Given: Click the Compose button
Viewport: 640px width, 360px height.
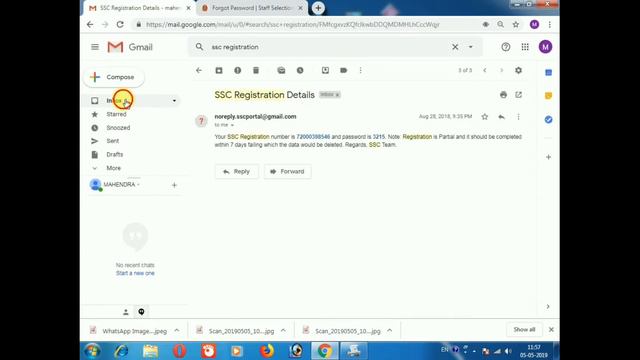Looking at the screenshot, I should 114,77.
